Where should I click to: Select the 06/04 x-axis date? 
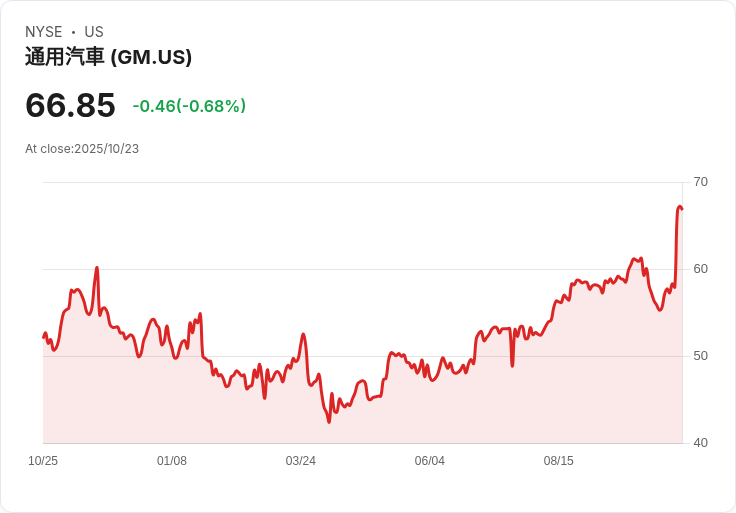pos(430,461)
